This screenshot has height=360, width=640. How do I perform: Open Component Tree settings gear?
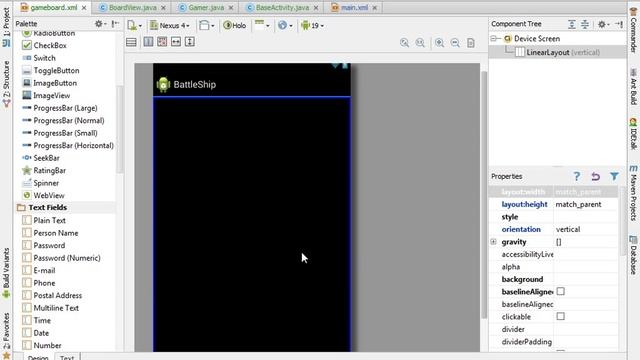[x=603, y=24]
